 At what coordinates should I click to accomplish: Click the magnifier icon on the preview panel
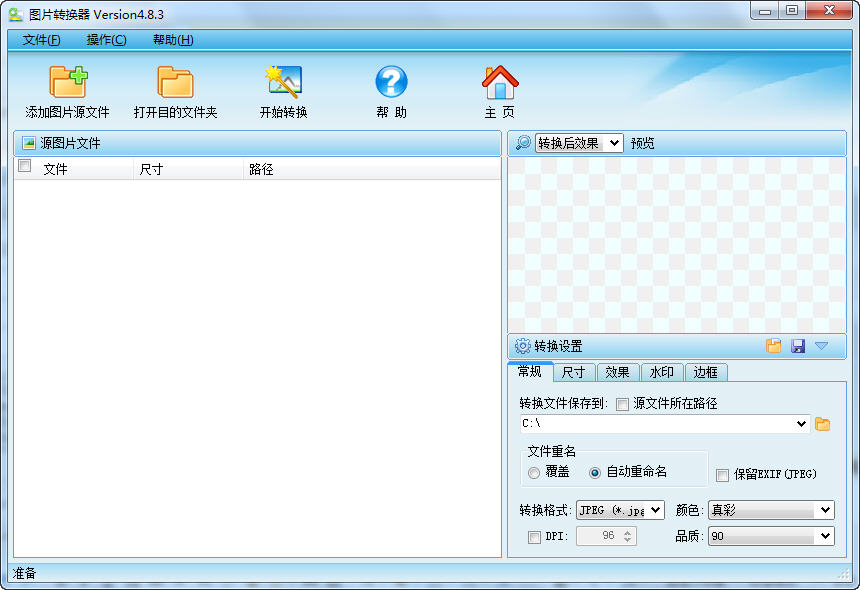[x=524, y=142]
